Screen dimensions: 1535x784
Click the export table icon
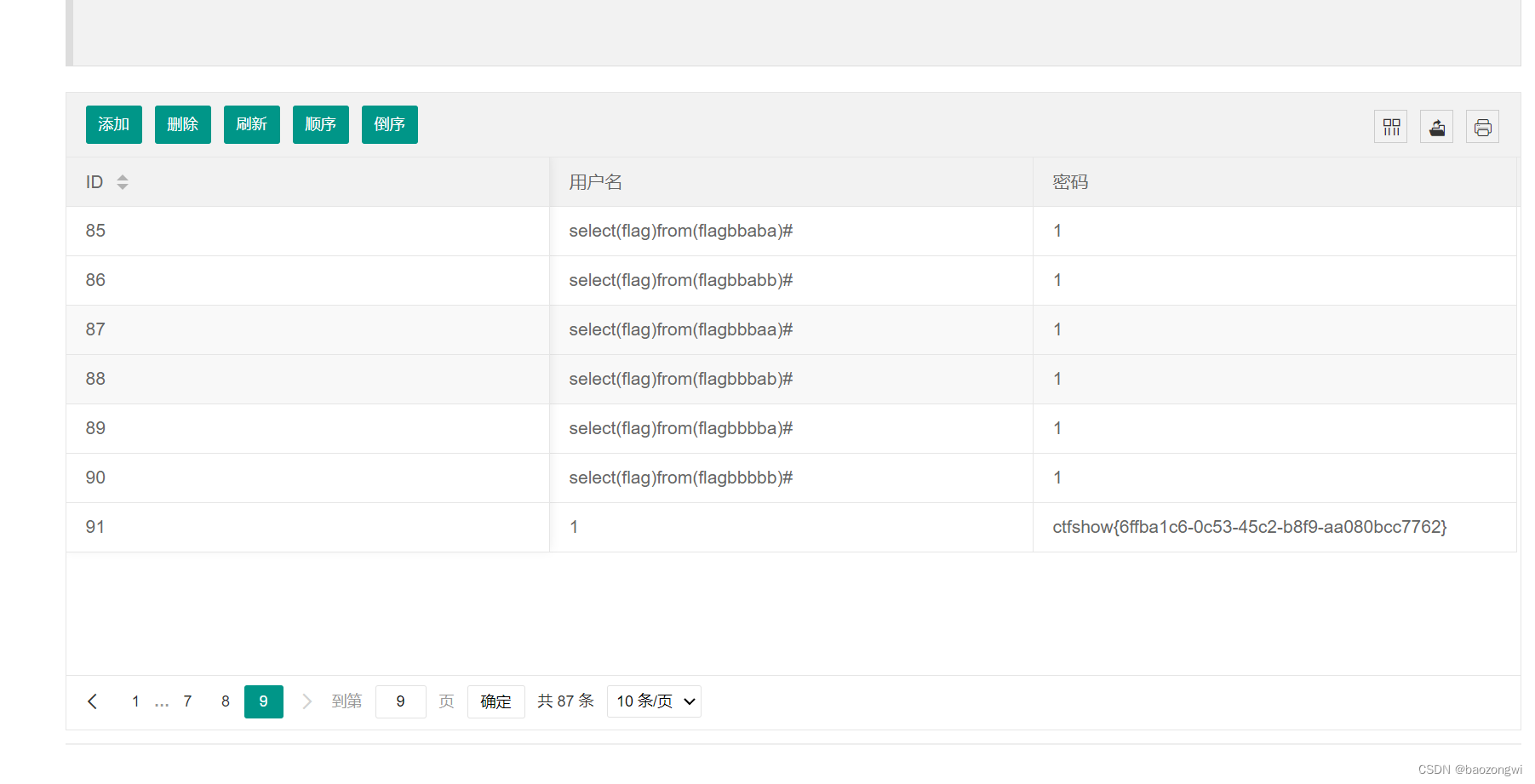(1437, 127)
